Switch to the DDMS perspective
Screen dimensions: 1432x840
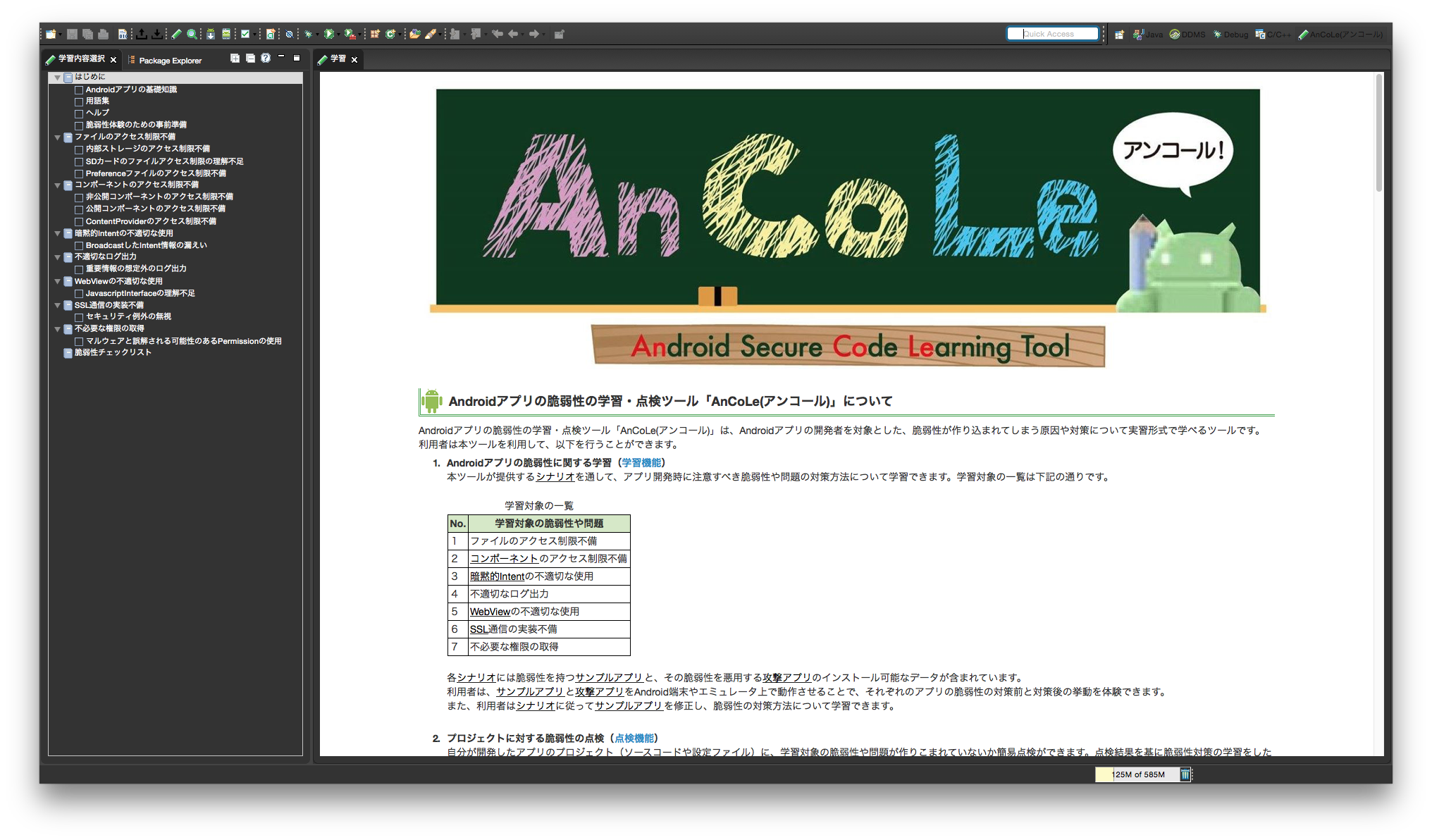[x=1188, y=34]
